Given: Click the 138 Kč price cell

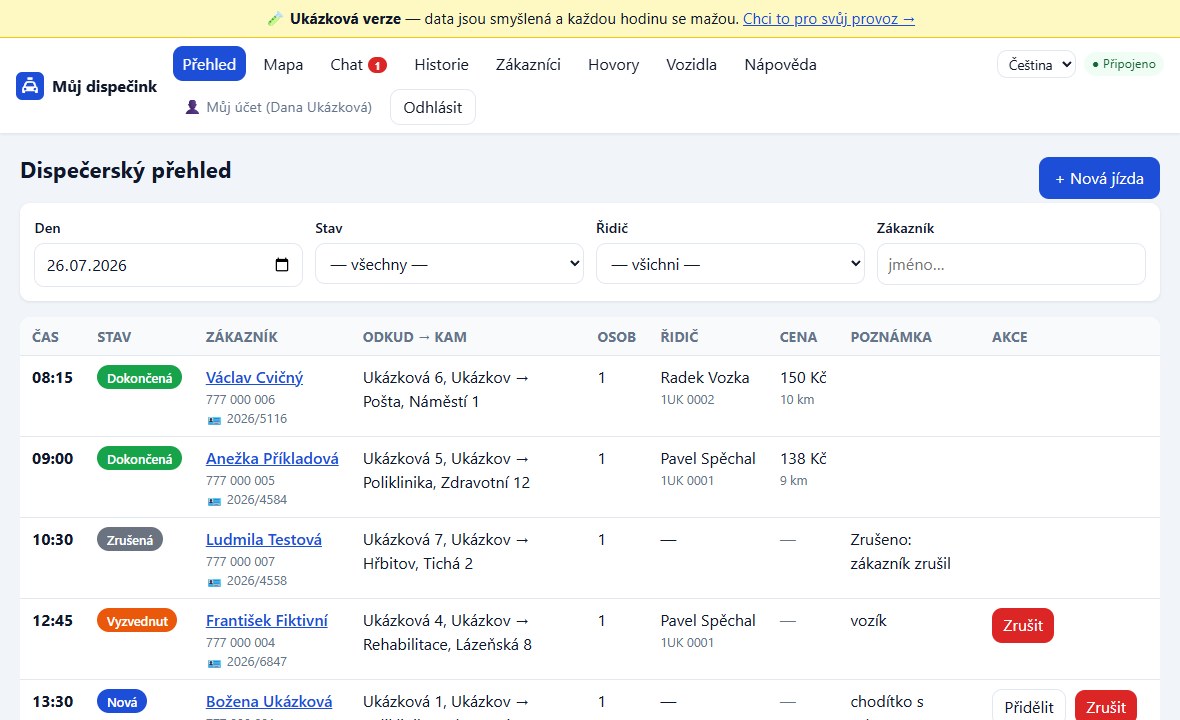Looking at the screenshot, I should (x=803, y=458).
